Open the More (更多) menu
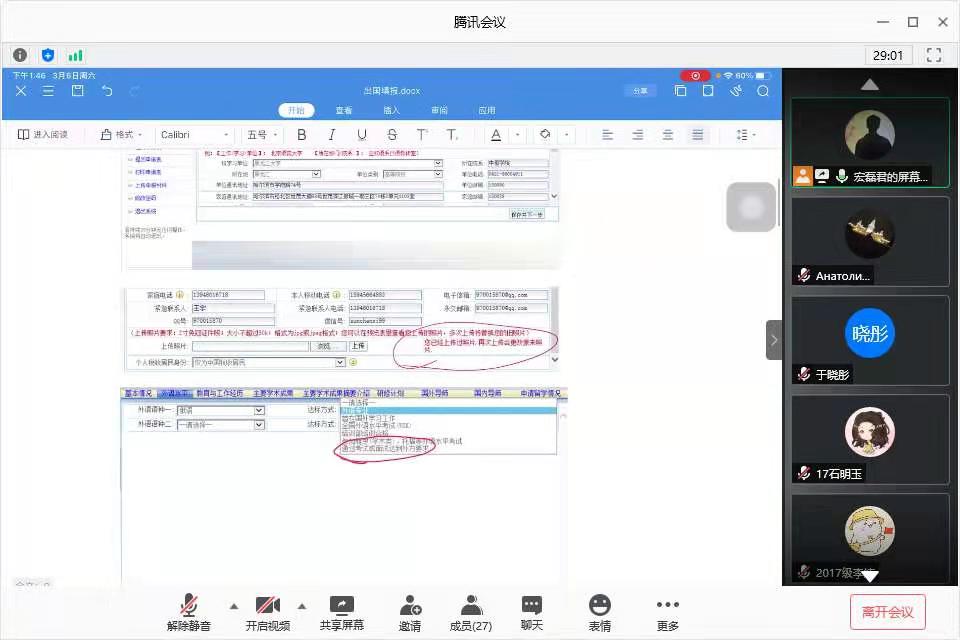Viewport: 960px width, 640px height. pos(667,612)
